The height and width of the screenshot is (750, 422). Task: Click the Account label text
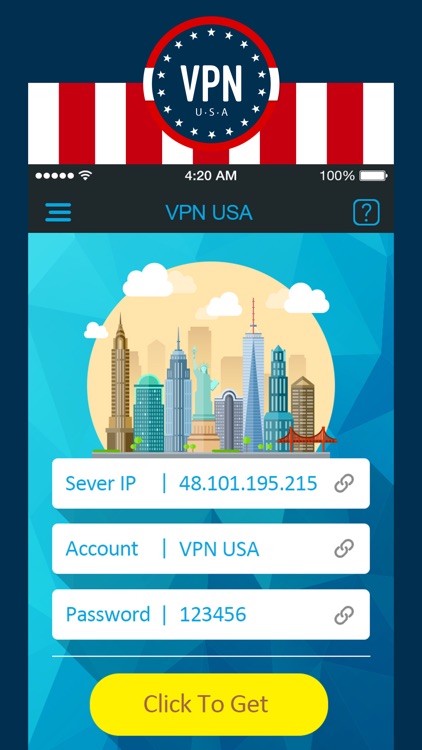(102, 549)
